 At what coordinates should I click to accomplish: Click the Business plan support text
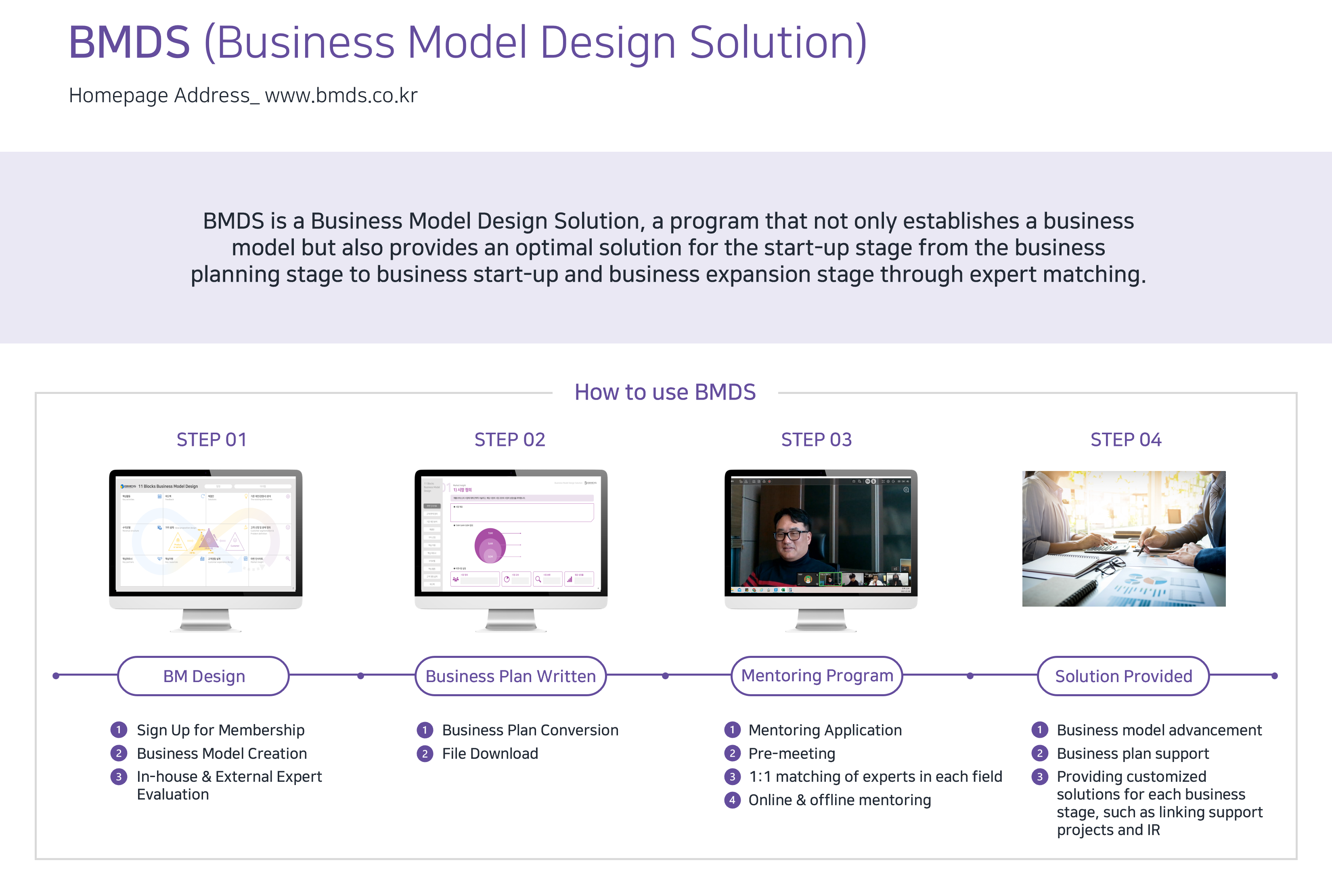[1133, 754]
